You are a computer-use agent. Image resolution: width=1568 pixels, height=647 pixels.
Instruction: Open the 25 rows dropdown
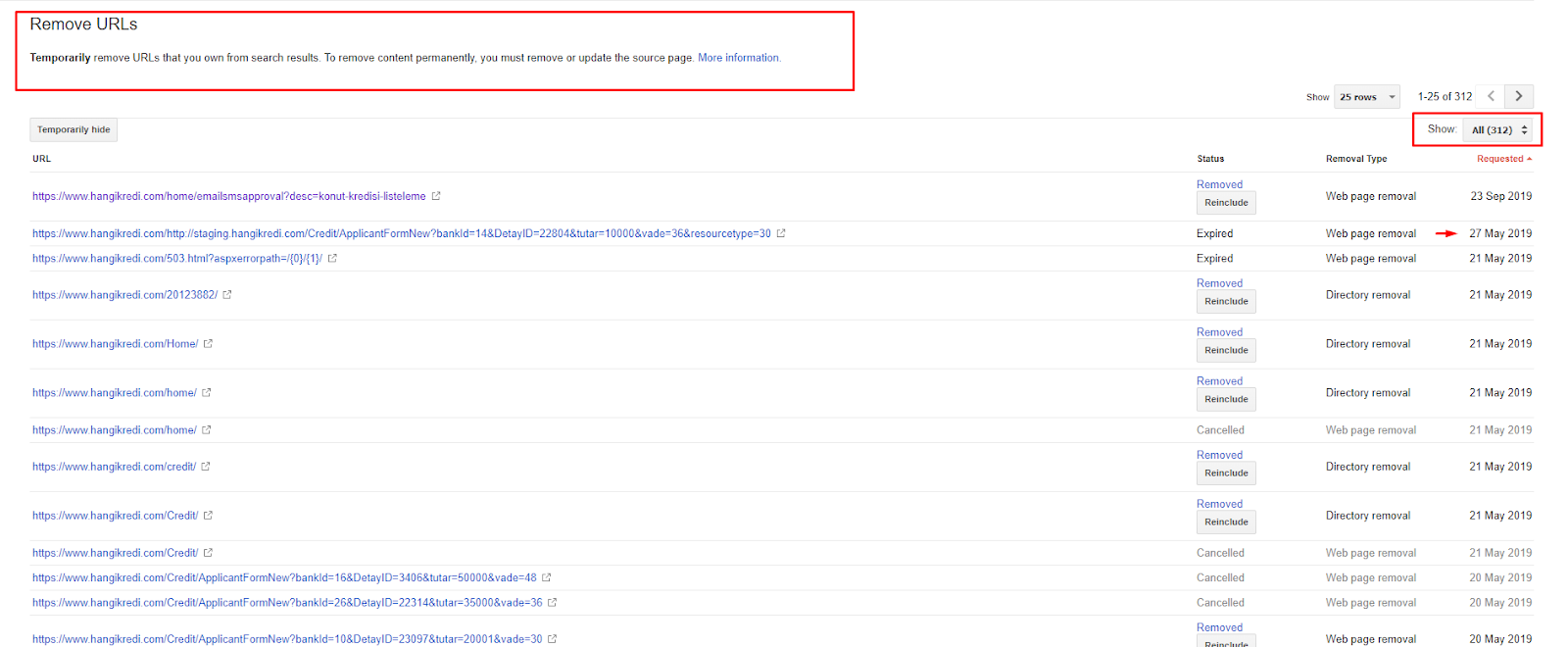pos(1366,97)
